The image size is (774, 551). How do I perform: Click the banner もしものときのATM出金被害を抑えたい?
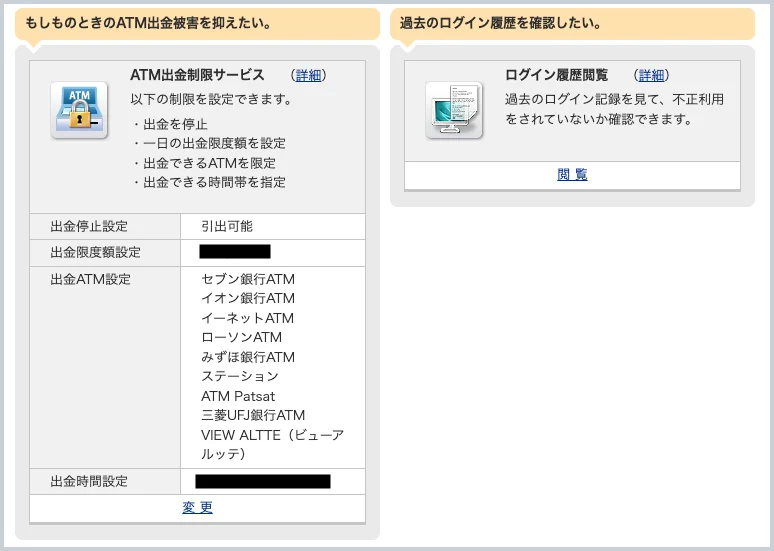(197, 23)
